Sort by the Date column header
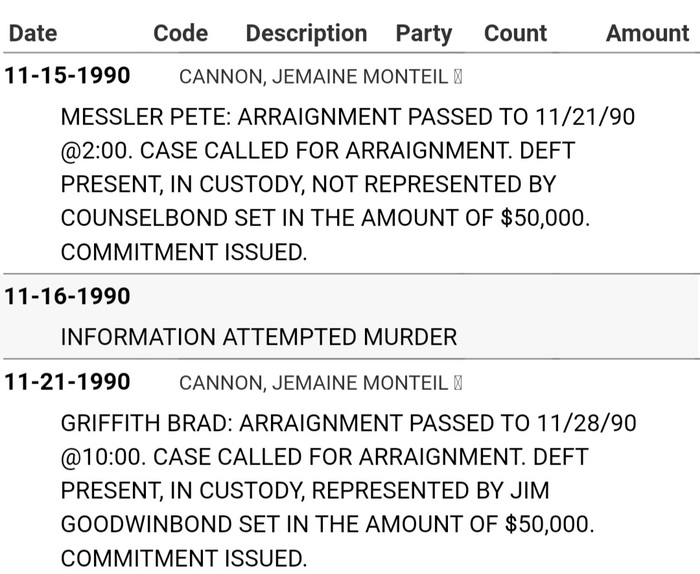The image size is (700, 574). click(33, 33)
